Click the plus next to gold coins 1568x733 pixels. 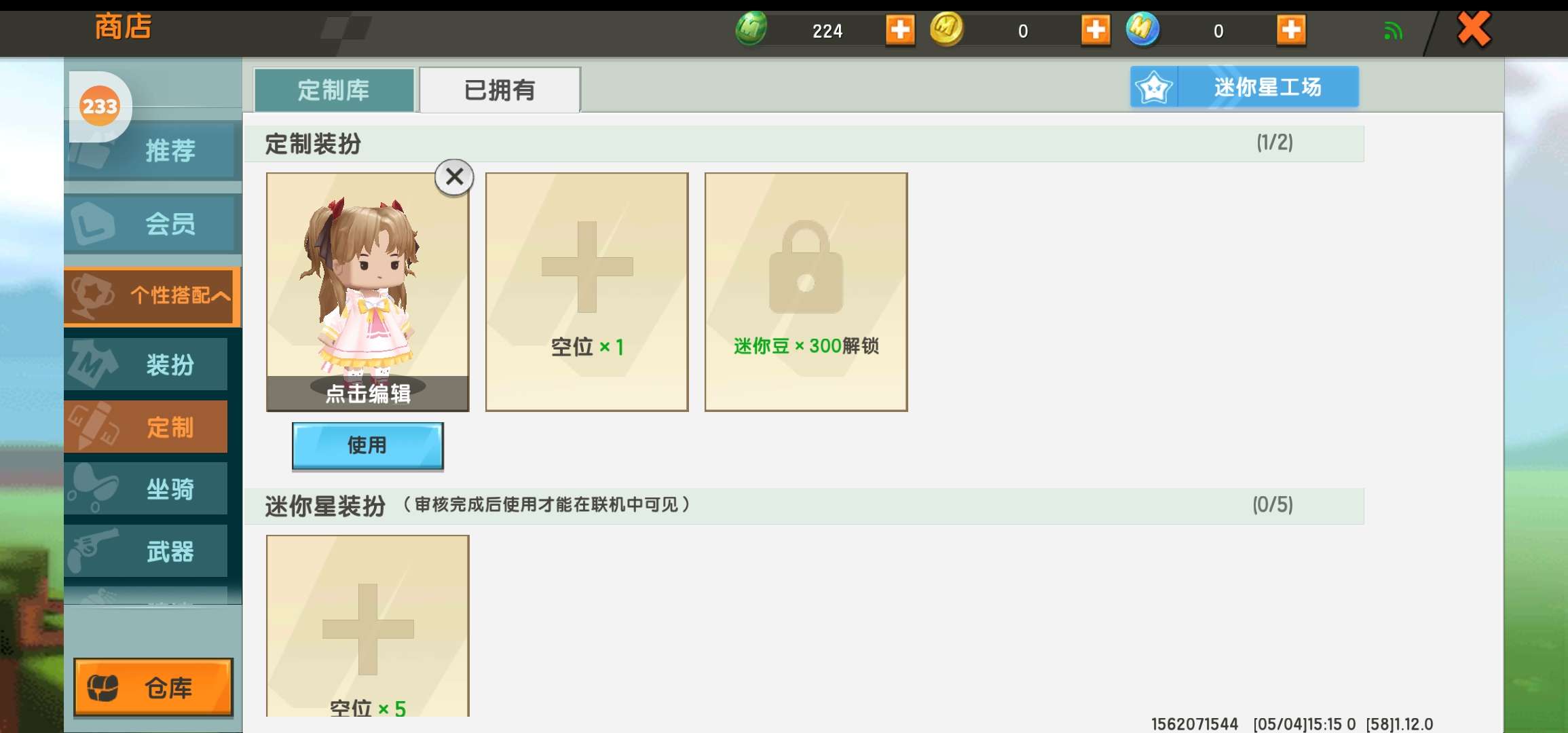click(x=1096, y=30)
